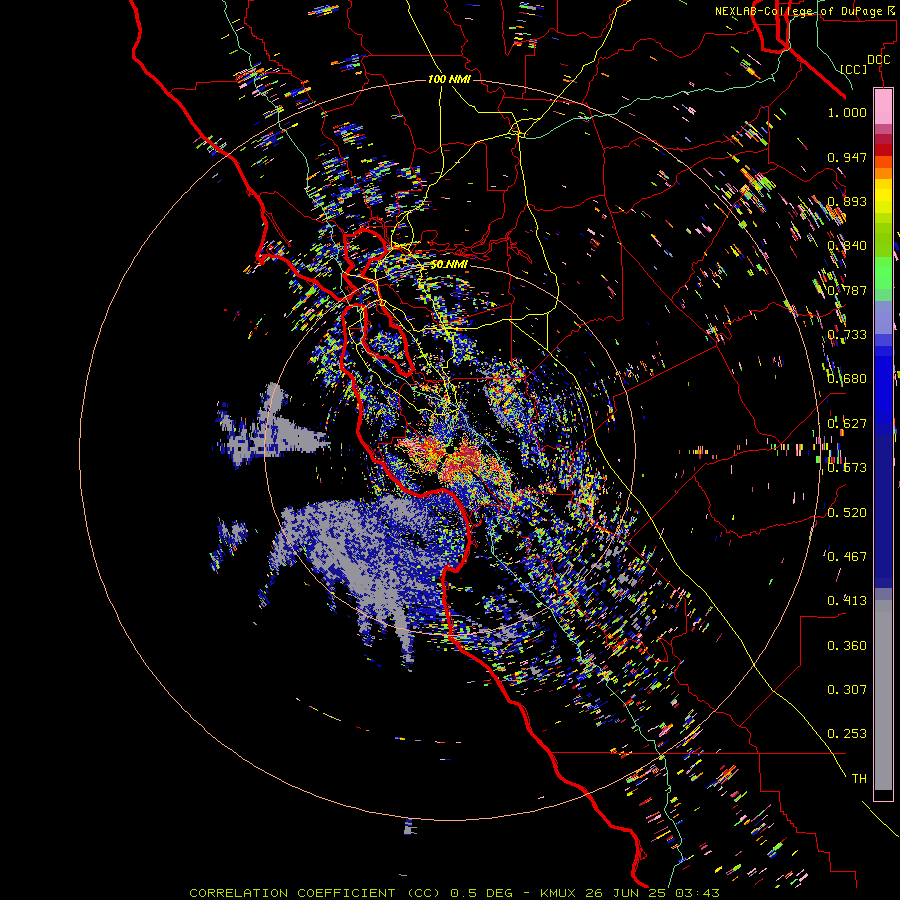900x900 pixels.
Task: Pick the periwinkle segment of the color bar
Action: (x=883, y=318)
